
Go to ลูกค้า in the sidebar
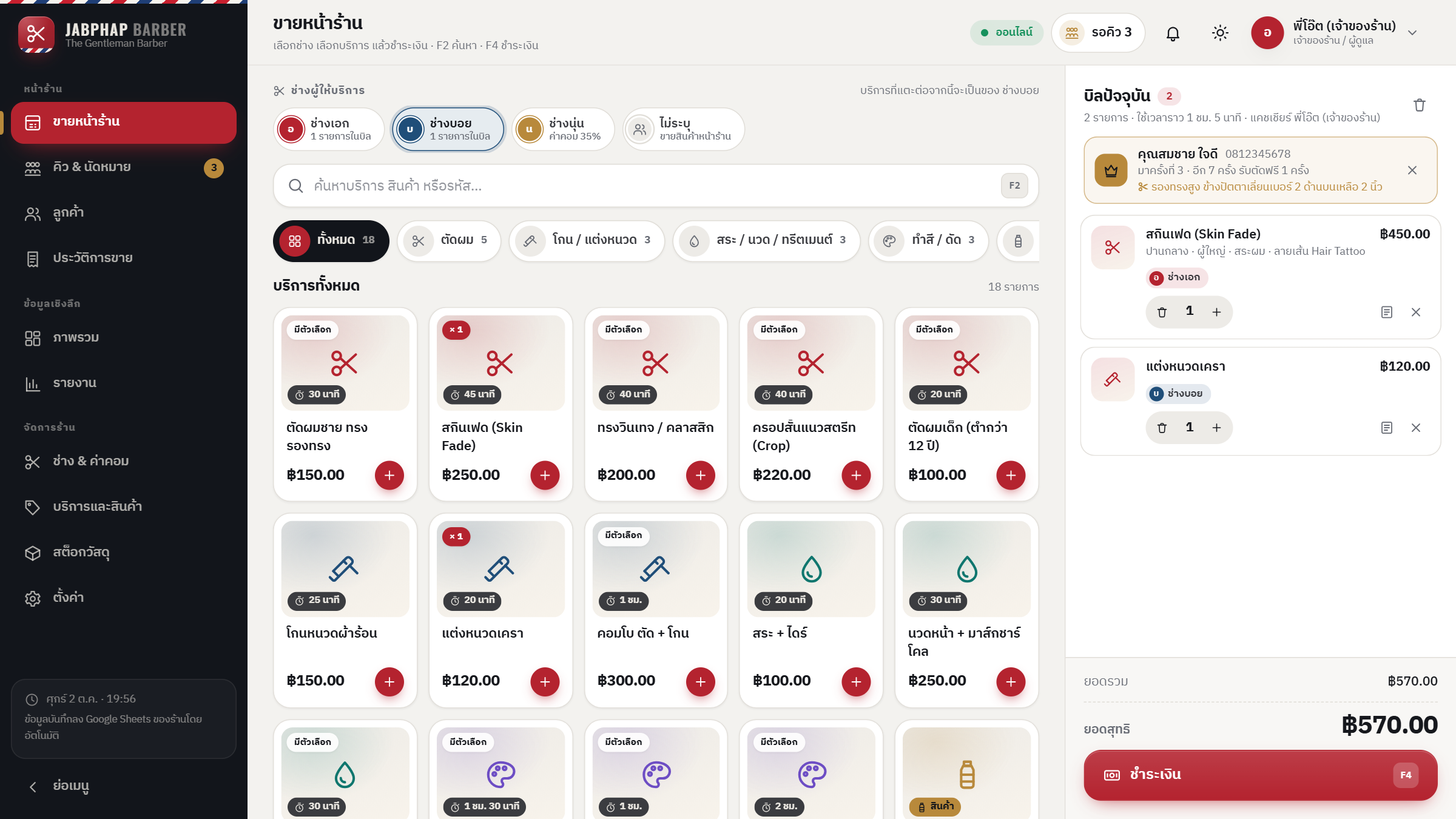point(124,213)
